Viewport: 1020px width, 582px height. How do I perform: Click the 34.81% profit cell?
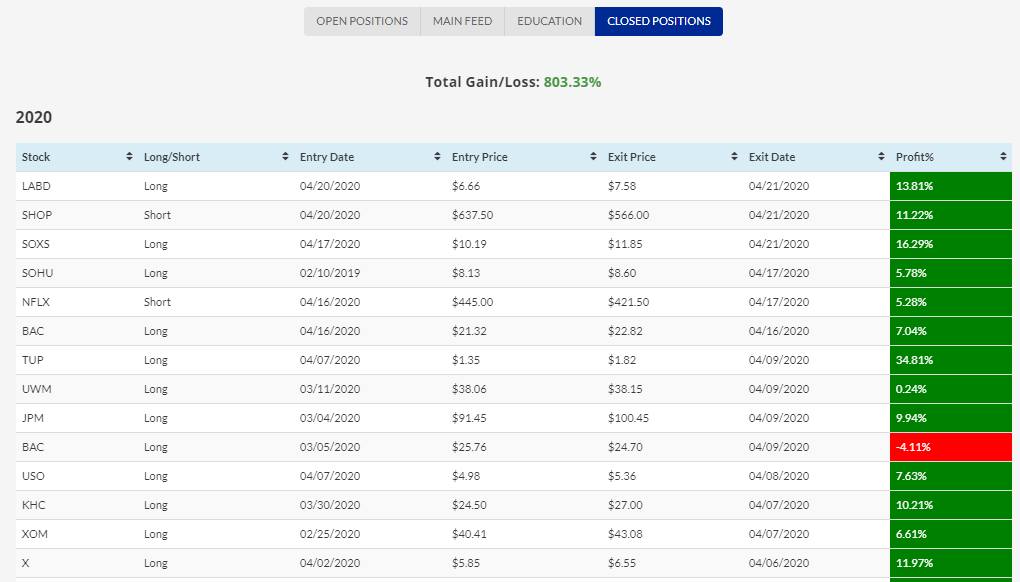[x=950, y=360]
